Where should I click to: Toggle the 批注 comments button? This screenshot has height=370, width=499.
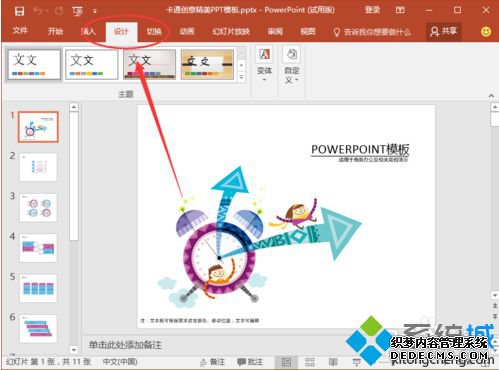point(250,362)
